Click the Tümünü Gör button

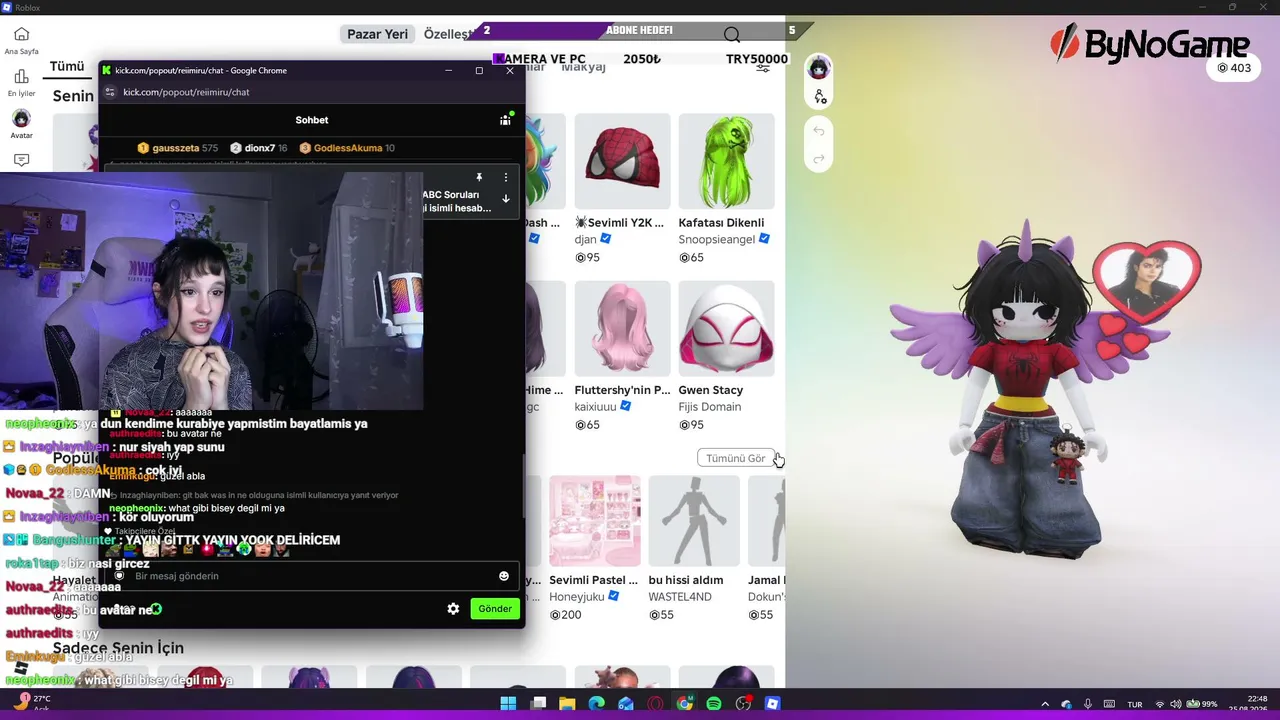click(735, 458)
